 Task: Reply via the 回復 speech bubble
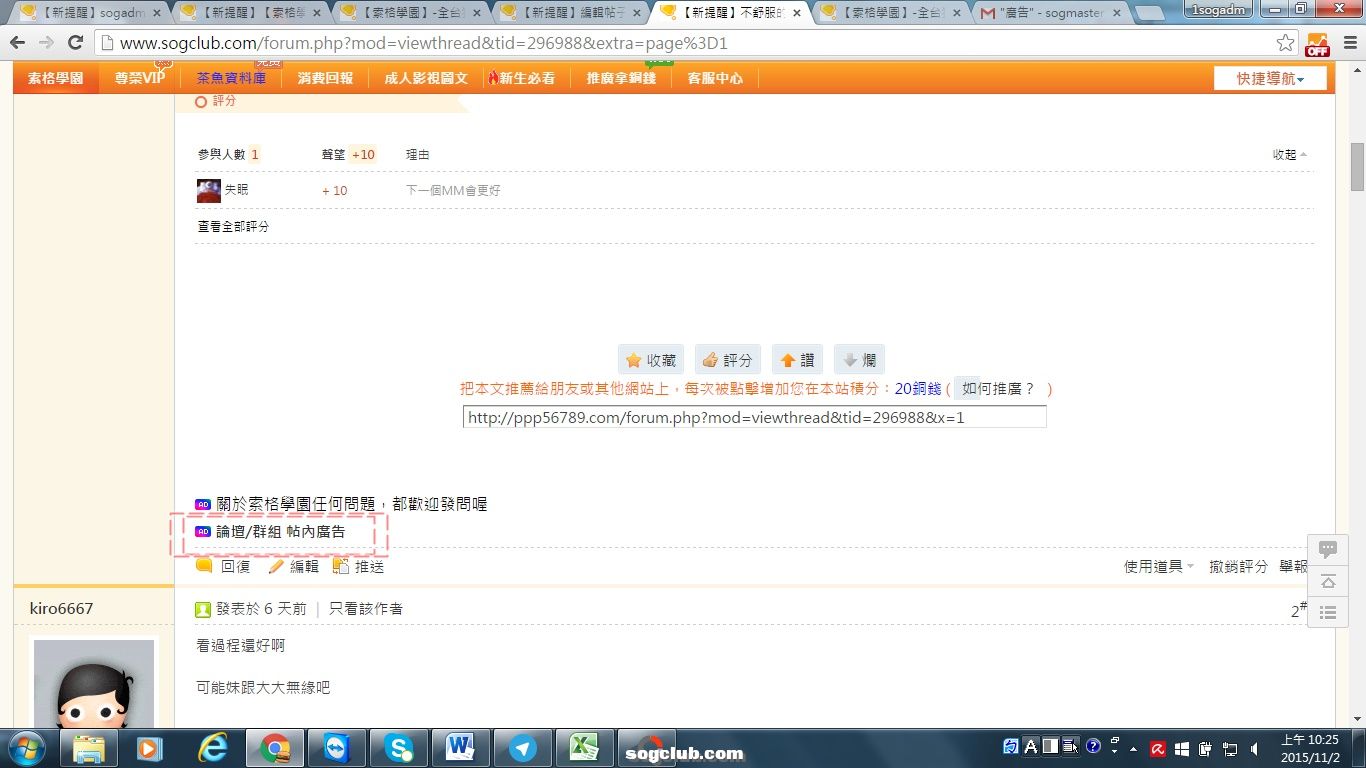click(222, 566)
